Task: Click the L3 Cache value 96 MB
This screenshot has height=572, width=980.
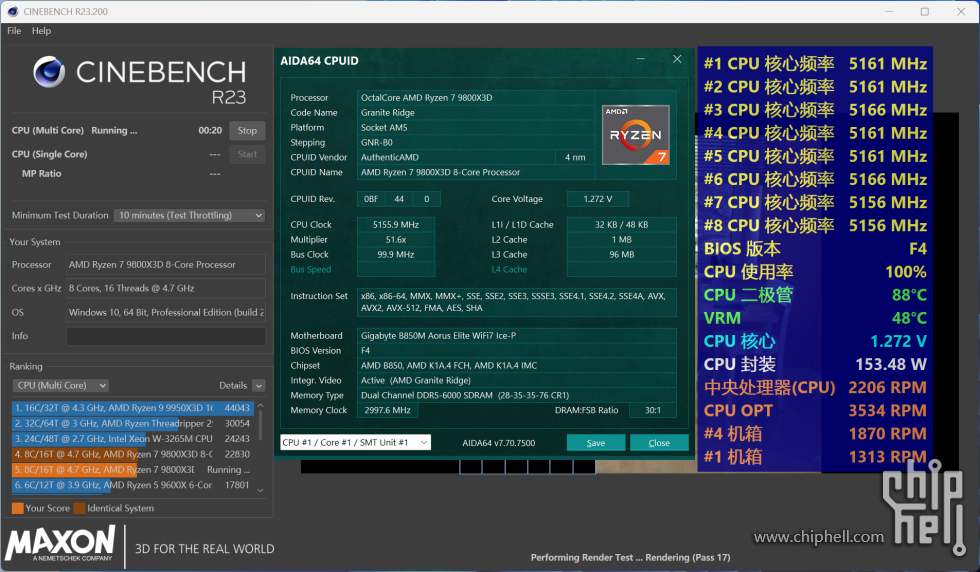Action: 621,254
